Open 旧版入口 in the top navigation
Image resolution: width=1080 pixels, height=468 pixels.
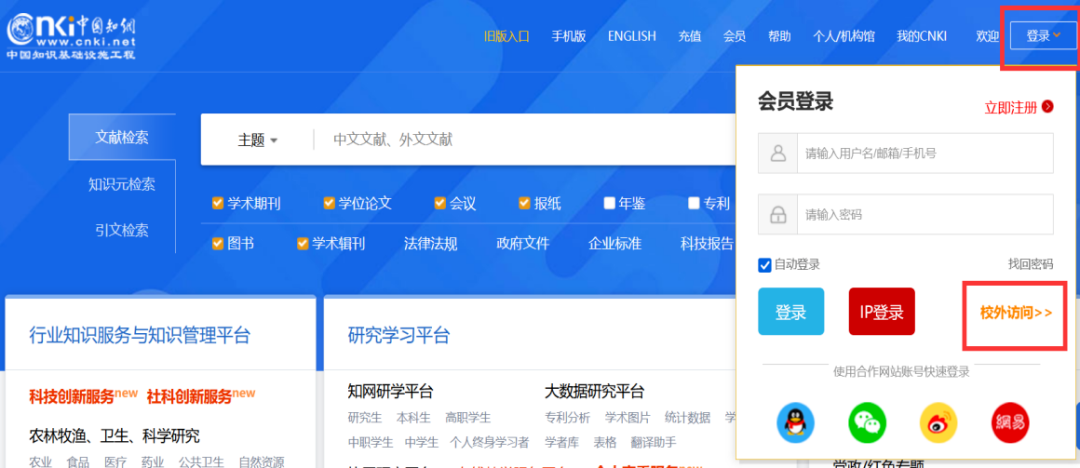507,37
